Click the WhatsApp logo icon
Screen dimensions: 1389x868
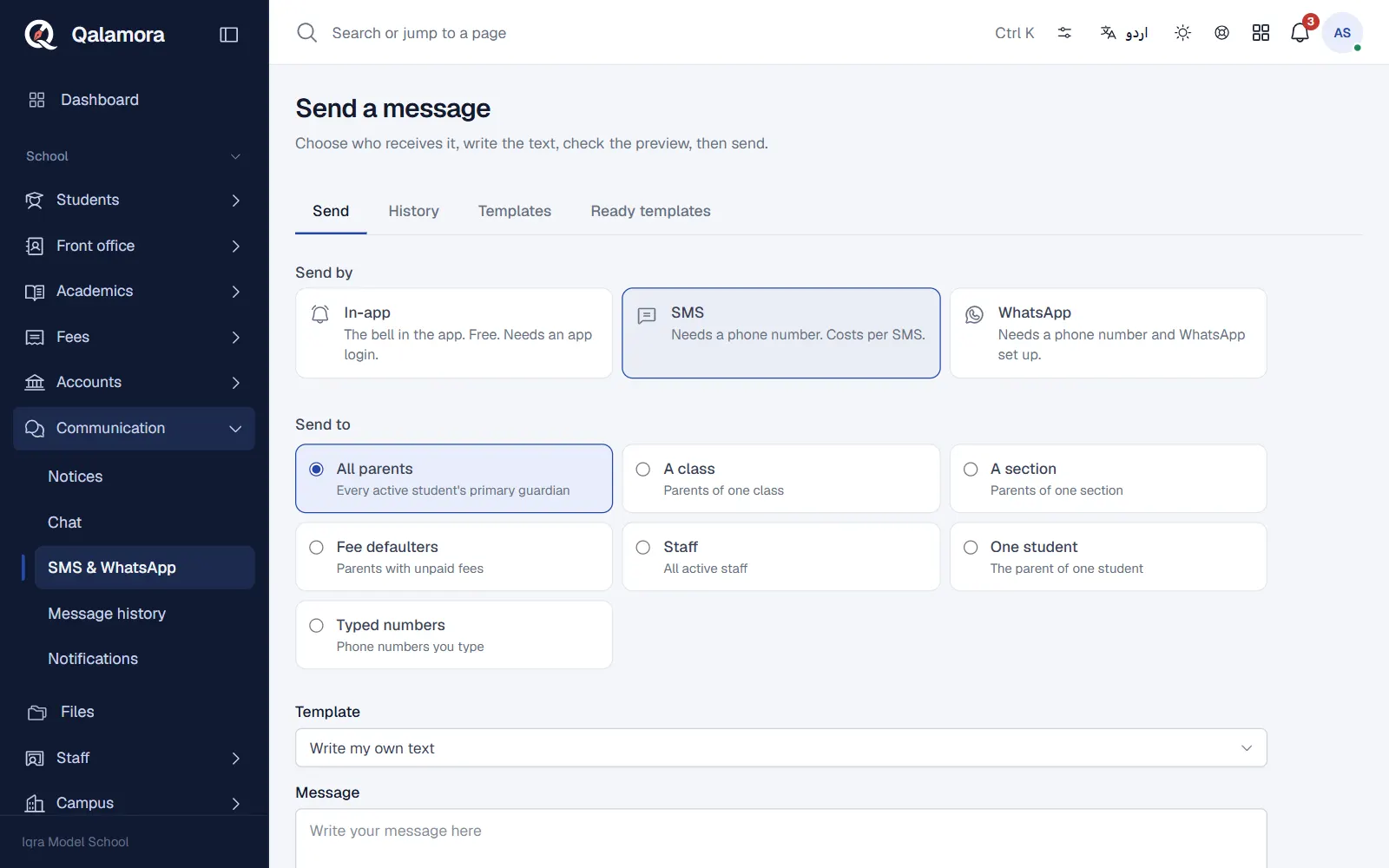click(974, 314)
